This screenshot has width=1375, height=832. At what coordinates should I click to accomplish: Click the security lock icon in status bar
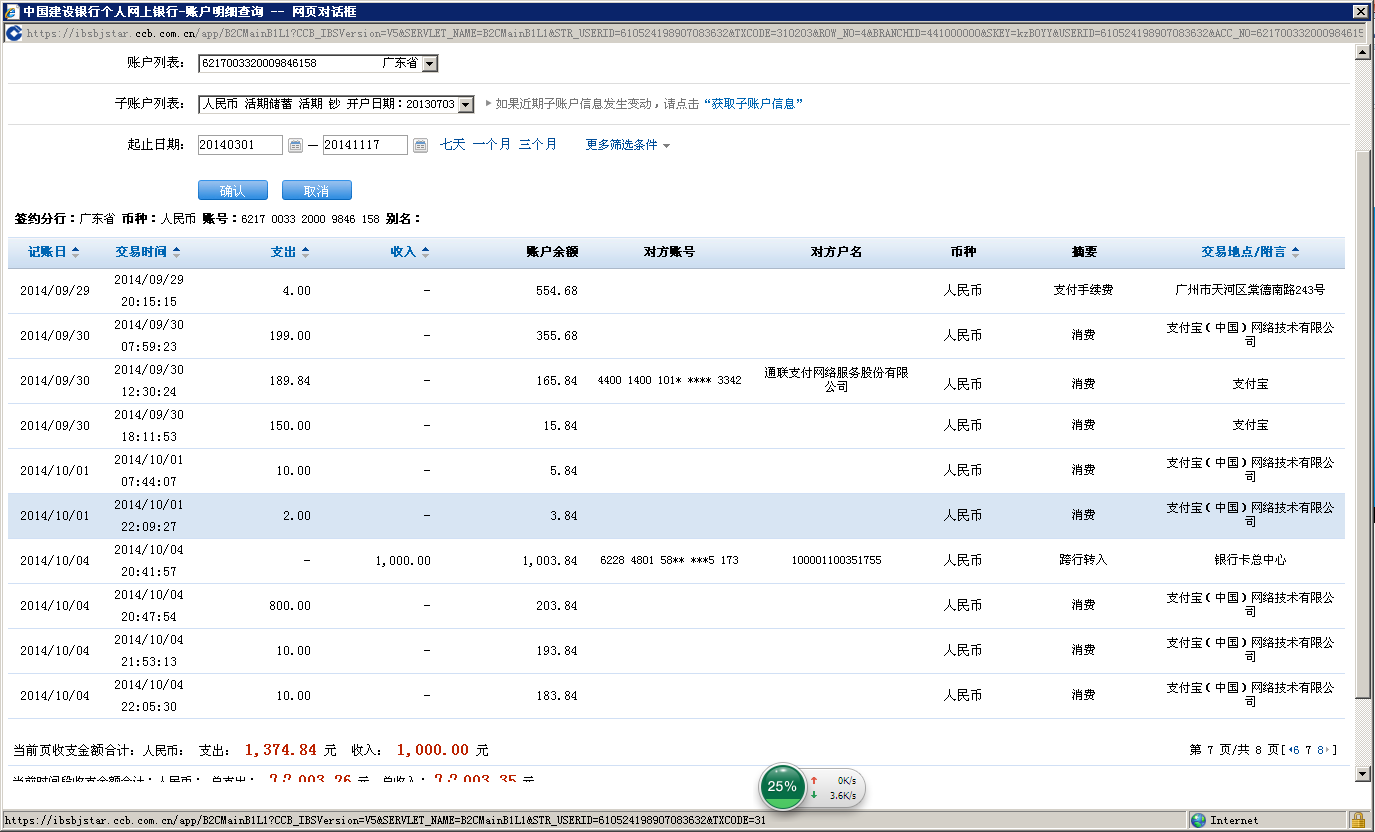(1357, 820)
